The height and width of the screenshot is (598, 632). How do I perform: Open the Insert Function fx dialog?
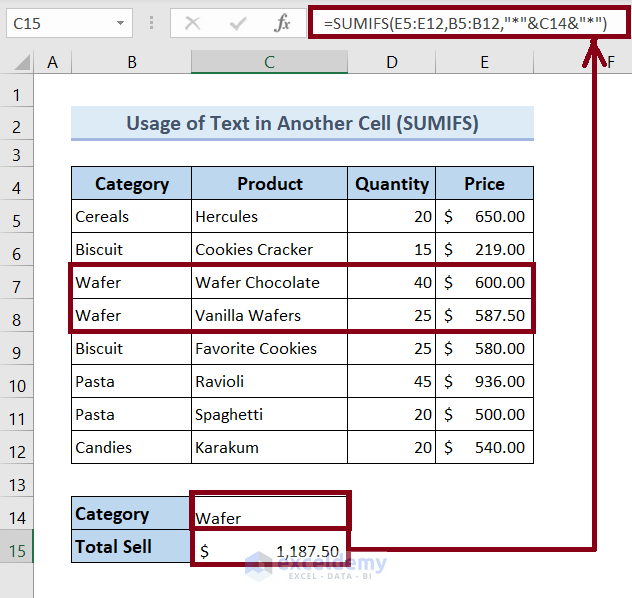tap(282, 22)
